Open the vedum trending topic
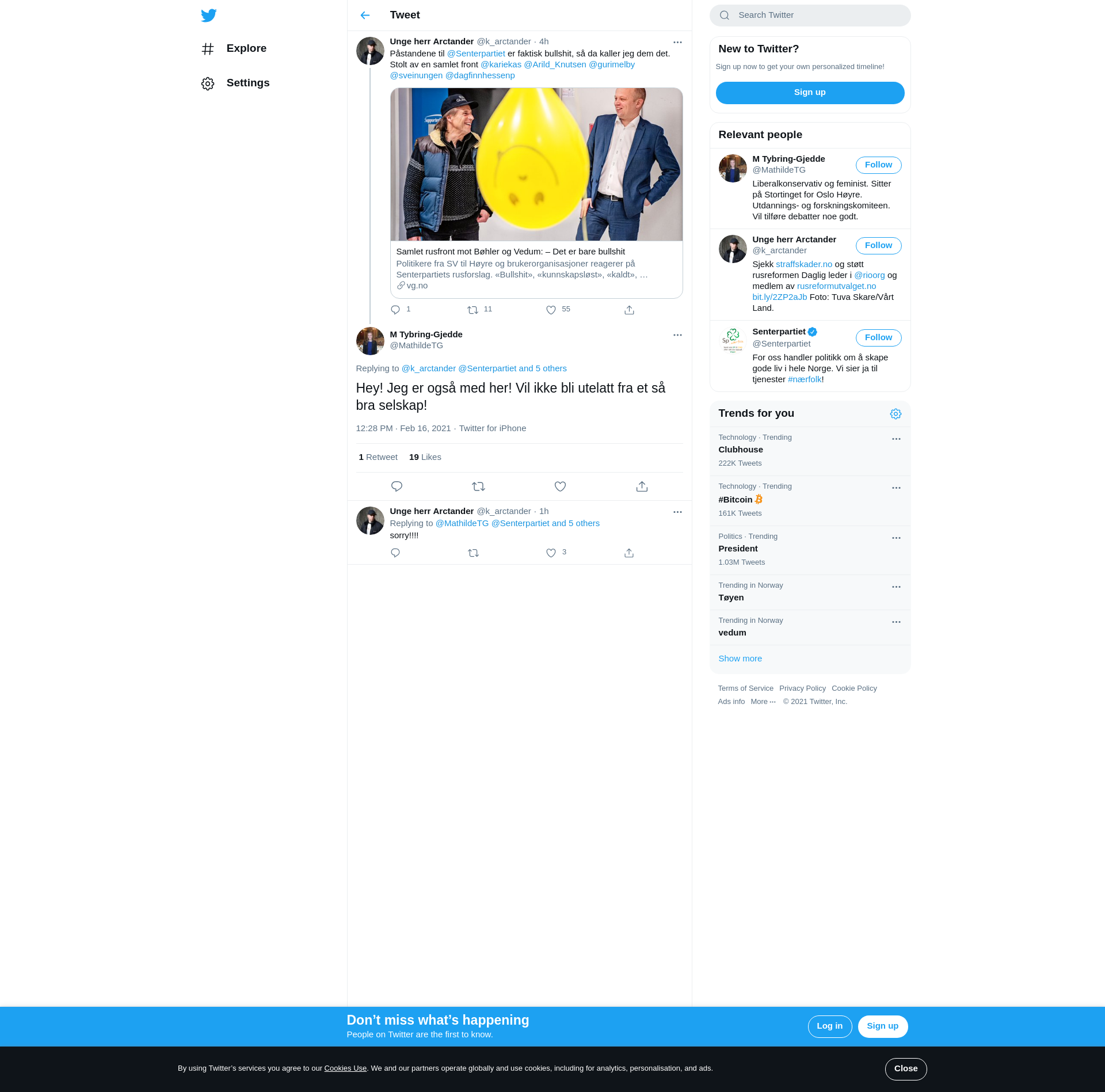Viewport: 1105px width, 1092px height. pos(810,627)
